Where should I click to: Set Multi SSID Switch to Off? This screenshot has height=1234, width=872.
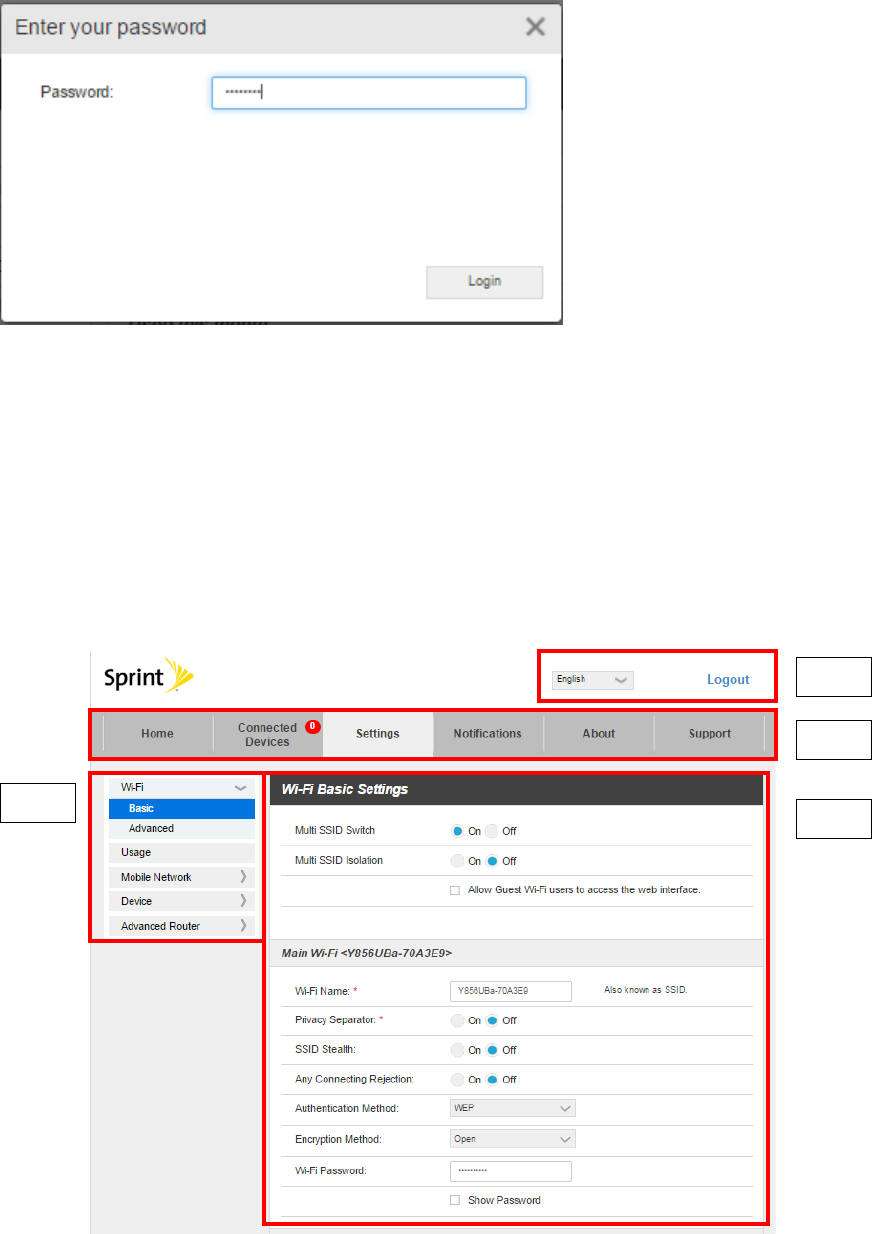coord(492,831)
